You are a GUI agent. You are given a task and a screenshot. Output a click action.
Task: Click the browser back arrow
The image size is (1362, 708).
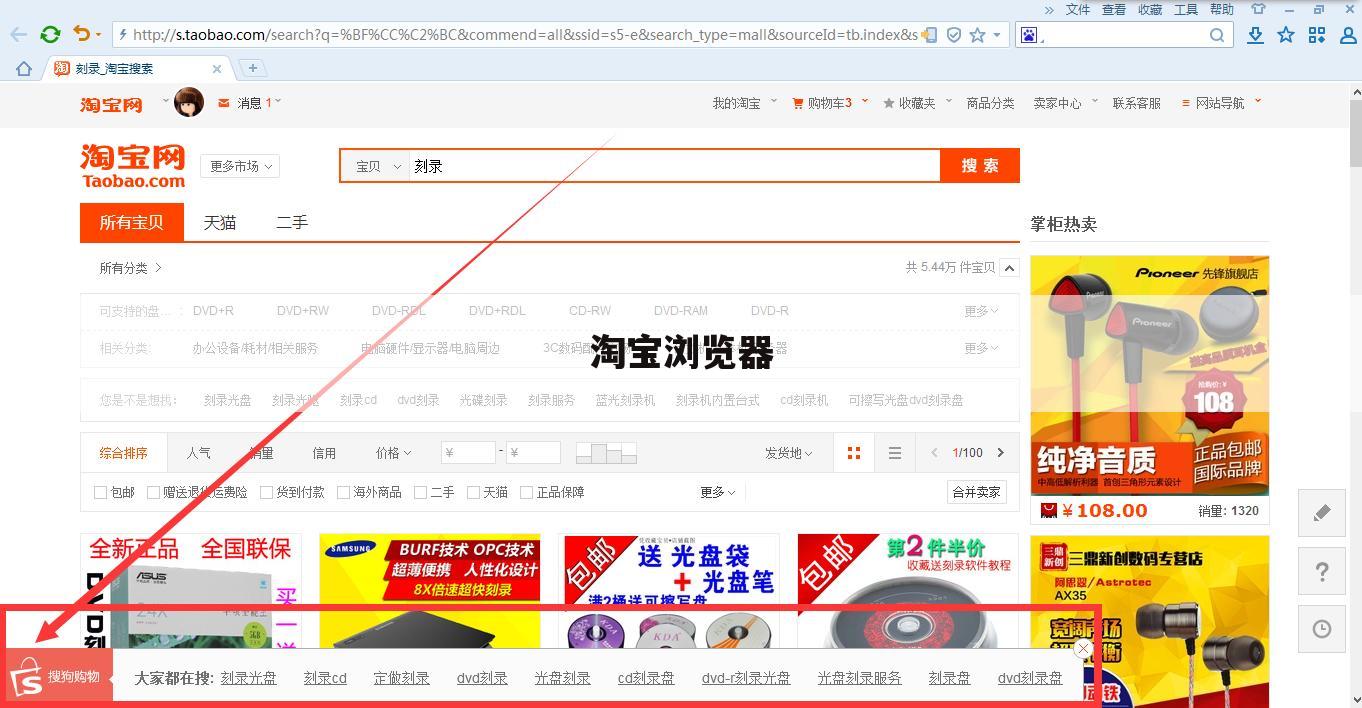click(18, 34)
